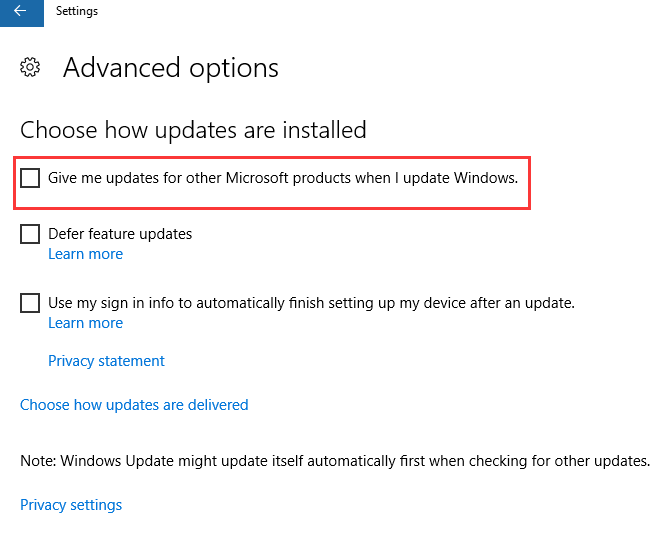Tick the Defer feature updates checkbox

coord(30,234)
